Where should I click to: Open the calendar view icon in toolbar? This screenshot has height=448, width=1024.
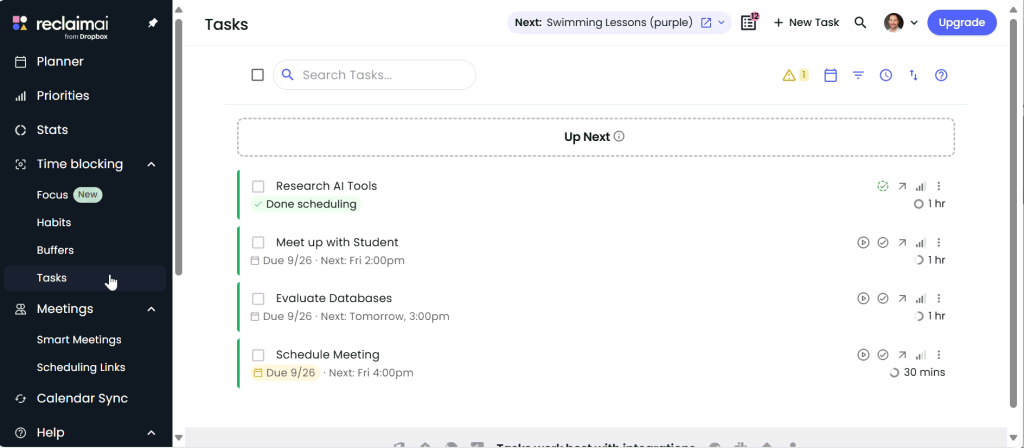click(831, 75)
